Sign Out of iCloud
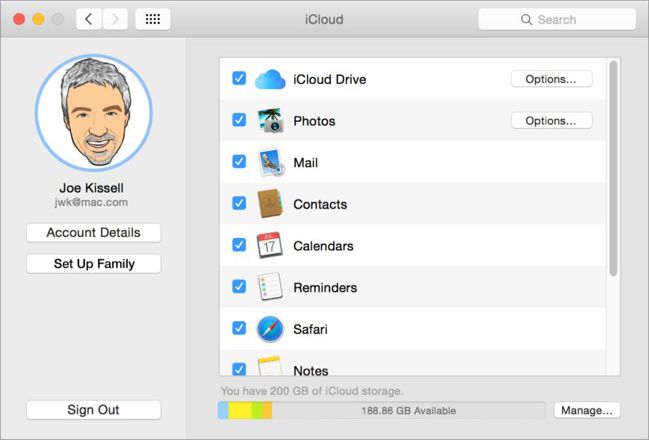The height and width of the screenshot is (440, 649). pos(94,410)
